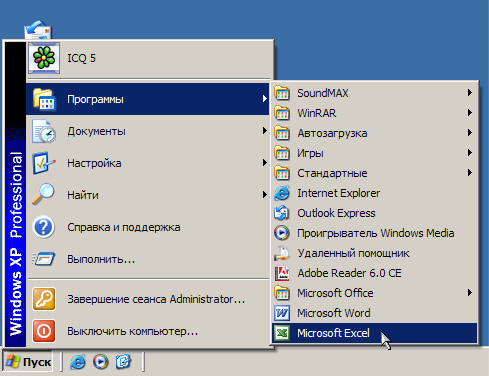Expand the Microsoft Office submenu arrow
This screenshot has height=376, width=489.
pos(470,292)
